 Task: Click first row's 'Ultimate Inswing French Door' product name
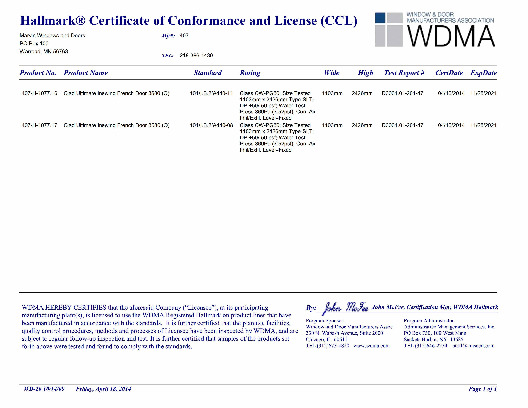click(x=117, y=93)
